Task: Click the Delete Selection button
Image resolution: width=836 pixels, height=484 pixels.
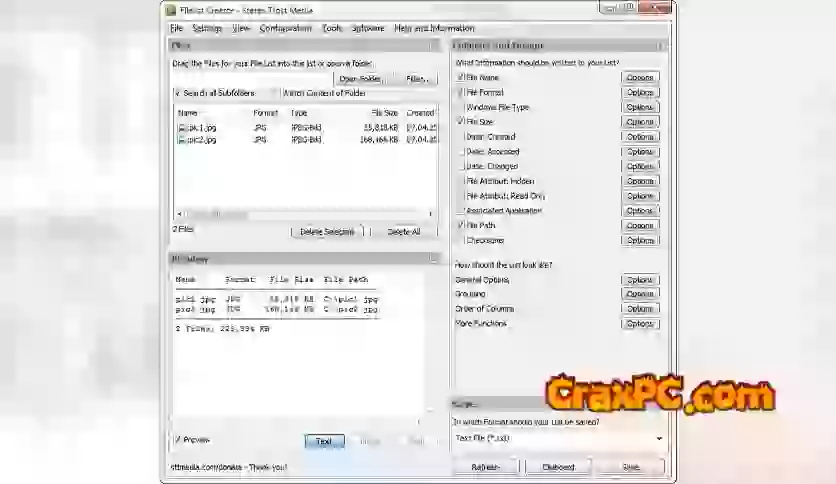Action: pos(327,232)
